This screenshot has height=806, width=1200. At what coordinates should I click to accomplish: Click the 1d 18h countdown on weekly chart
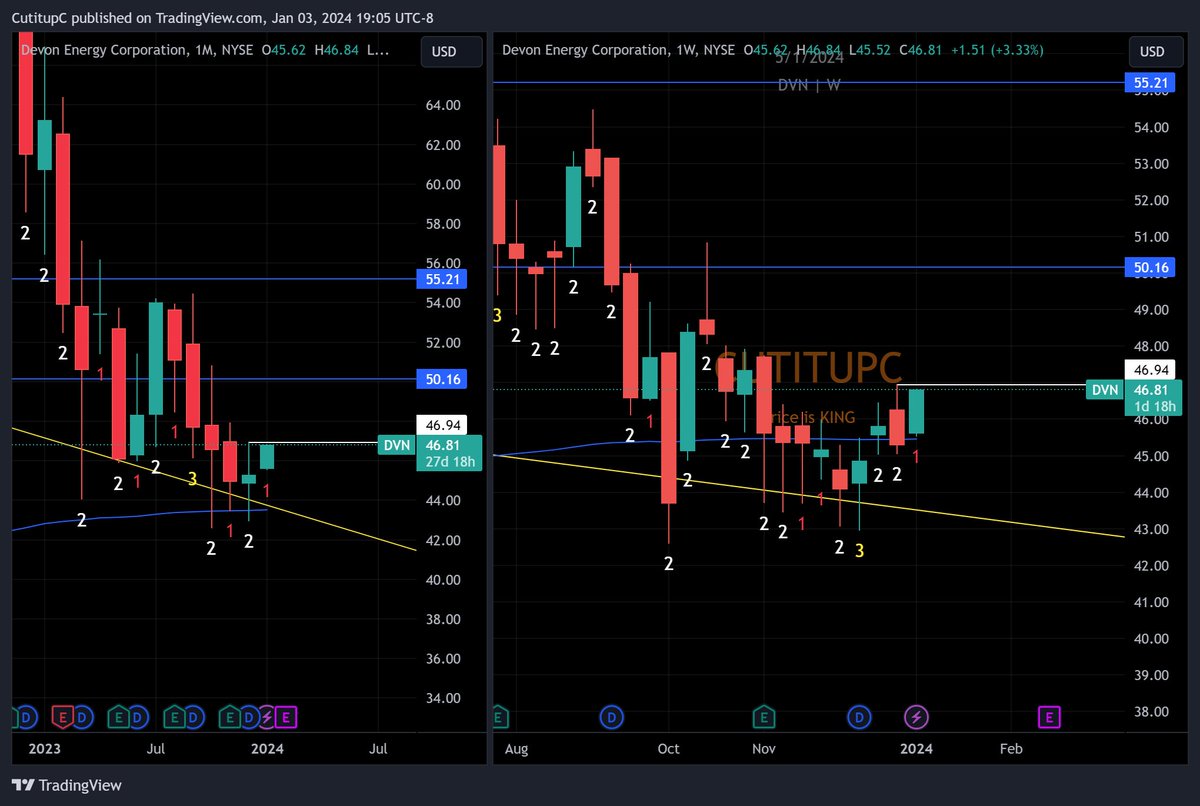[x=1153, y=407]
